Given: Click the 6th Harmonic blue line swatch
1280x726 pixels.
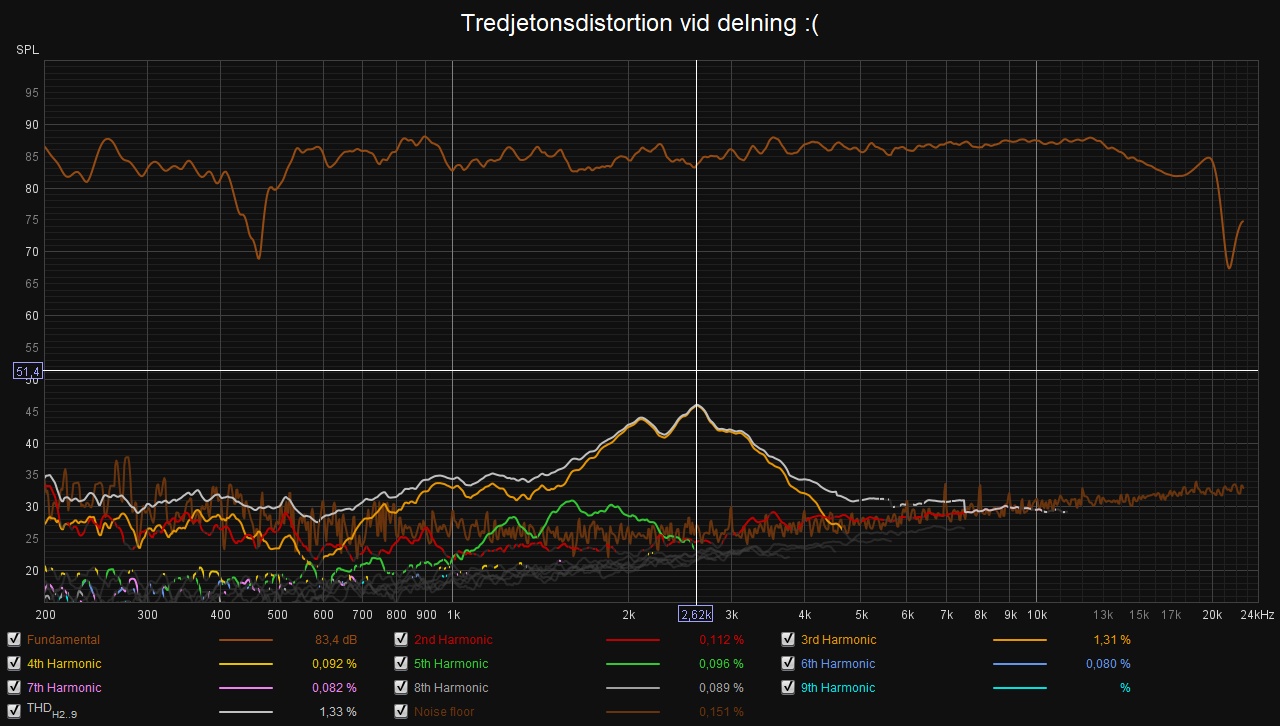Looking at the screenshot, I should click(1020, 664).
